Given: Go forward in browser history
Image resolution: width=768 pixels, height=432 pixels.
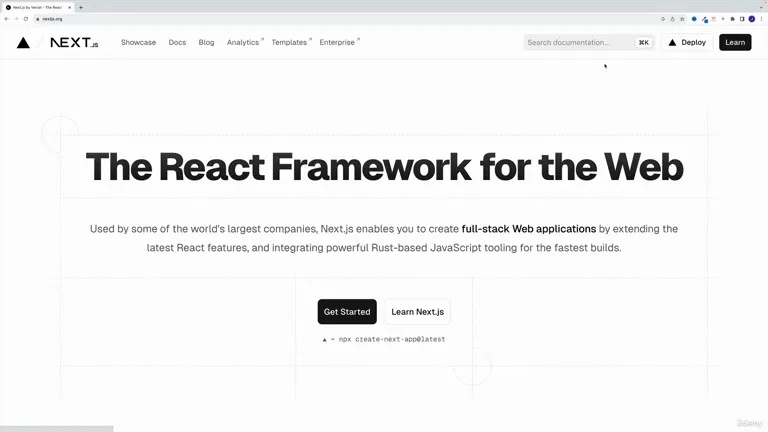Looking at the screenshot, I should pyautogui.click(x=16, y=19).
